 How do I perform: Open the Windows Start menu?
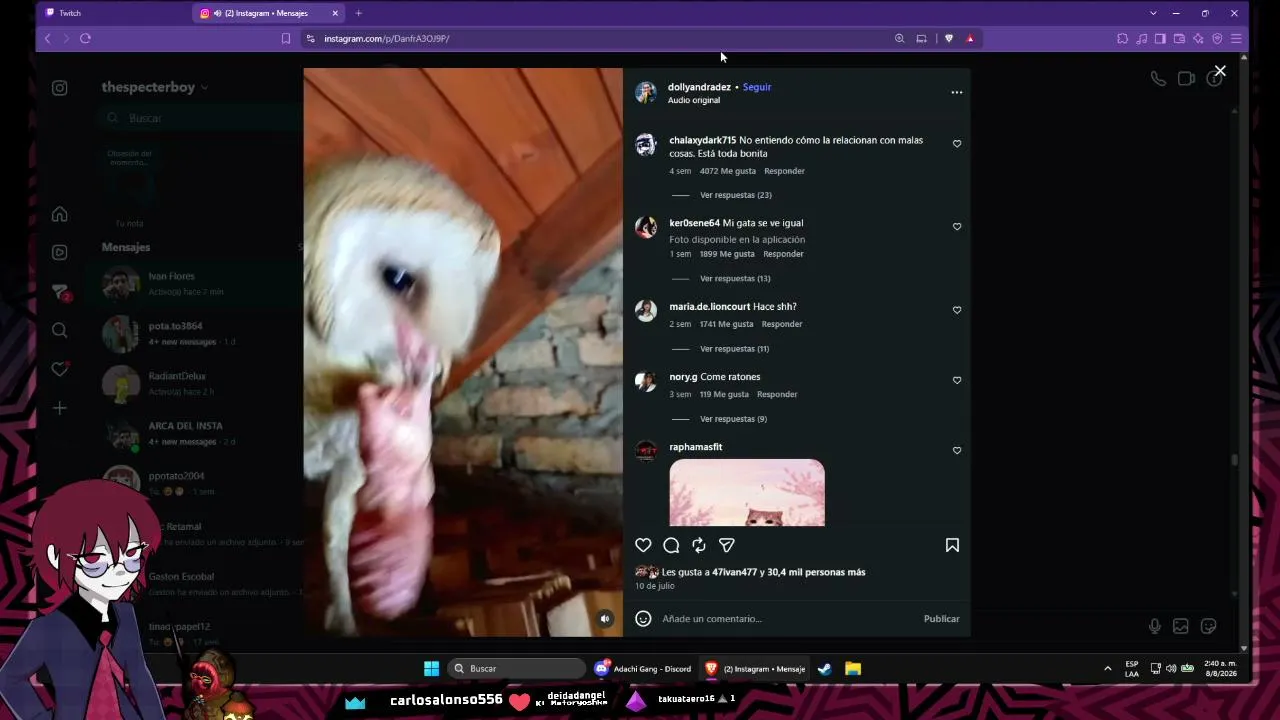point(431,668)
